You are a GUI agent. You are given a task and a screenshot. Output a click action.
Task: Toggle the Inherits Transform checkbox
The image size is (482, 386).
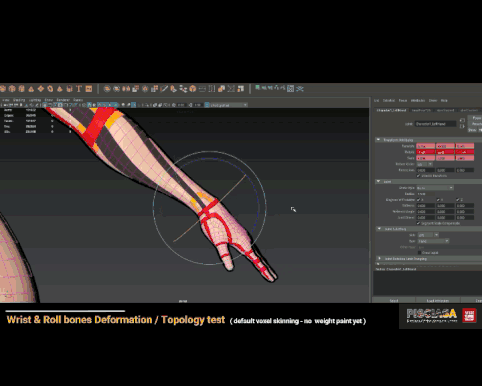tap(418, 176)
